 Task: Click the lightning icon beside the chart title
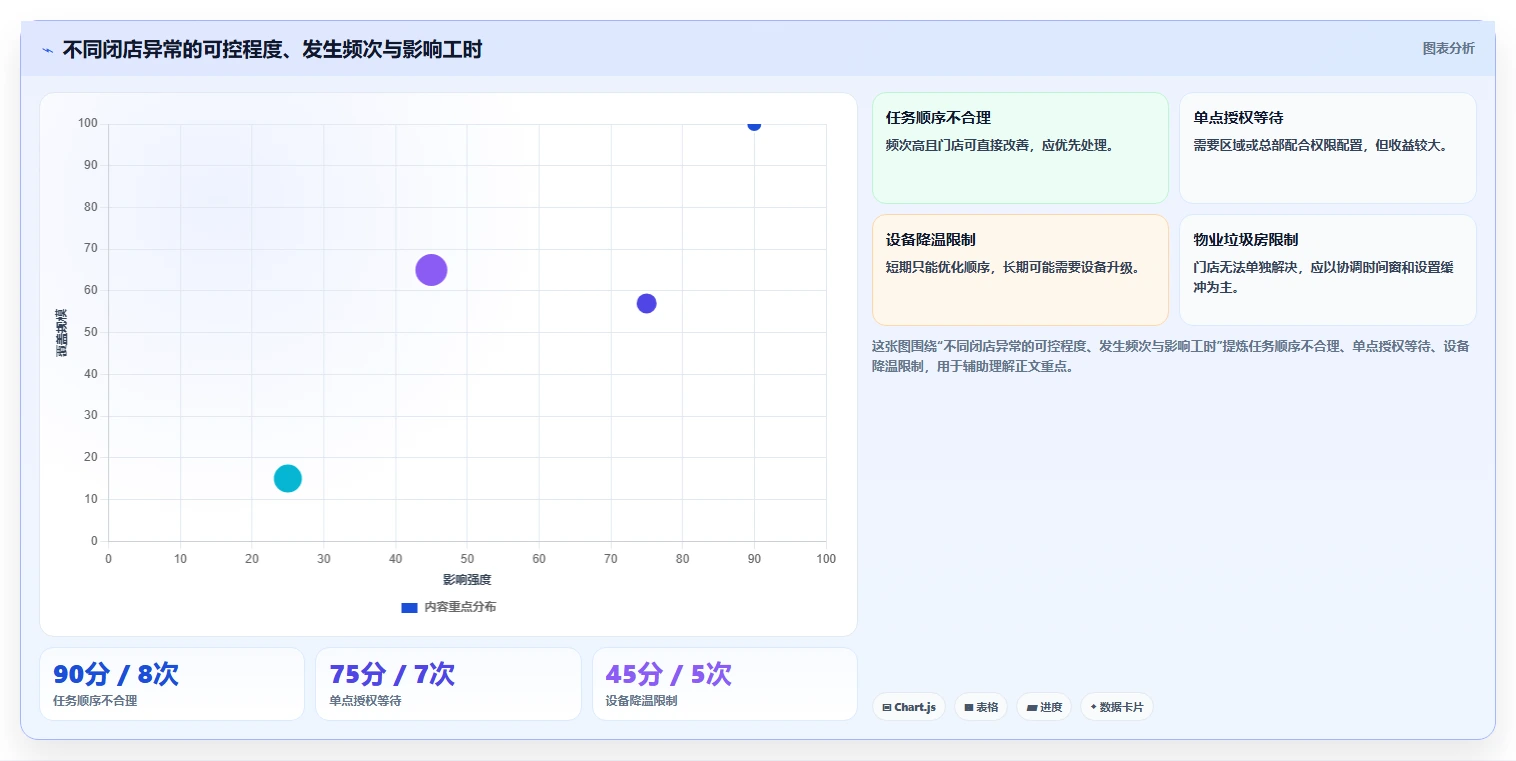point(47,50)
